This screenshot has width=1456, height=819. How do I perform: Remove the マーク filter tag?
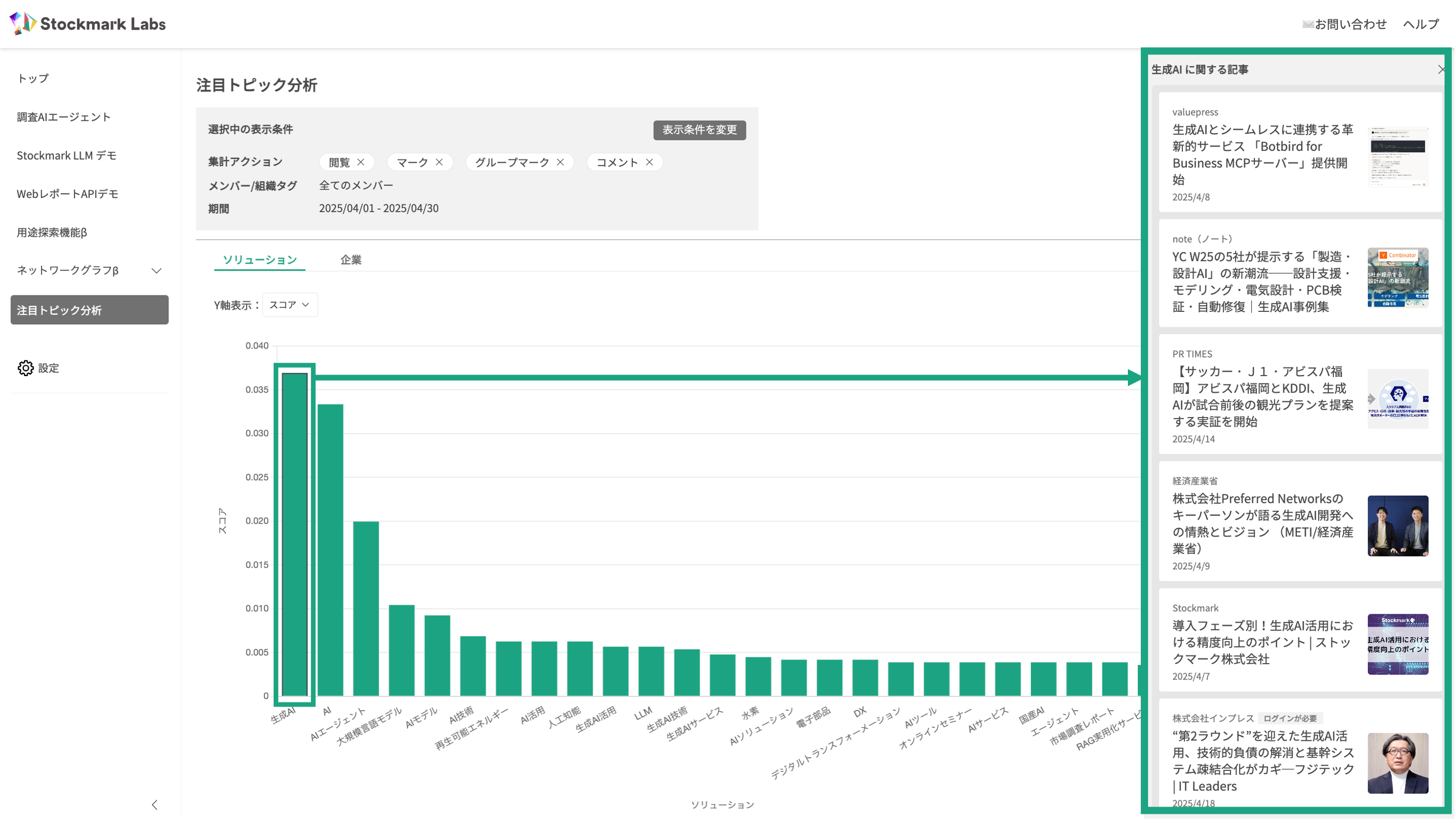coord(439,162)
